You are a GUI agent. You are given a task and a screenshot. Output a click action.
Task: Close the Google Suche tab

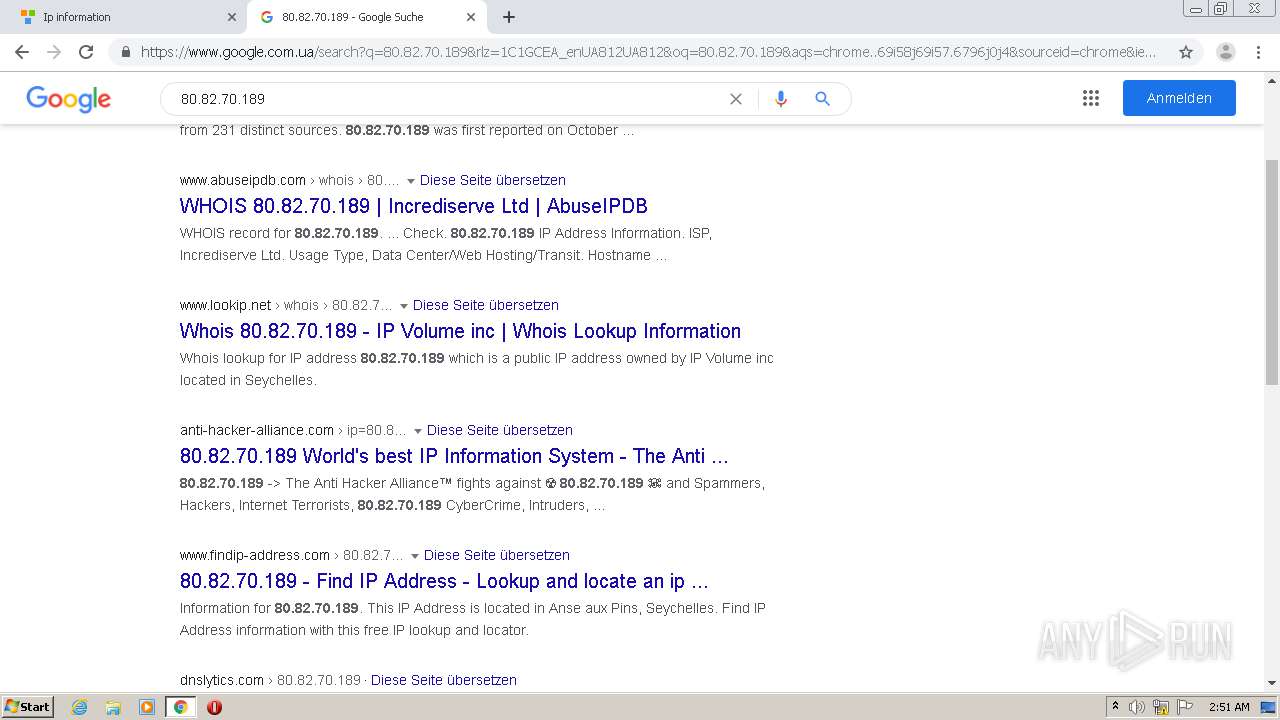tap(471, 17)
